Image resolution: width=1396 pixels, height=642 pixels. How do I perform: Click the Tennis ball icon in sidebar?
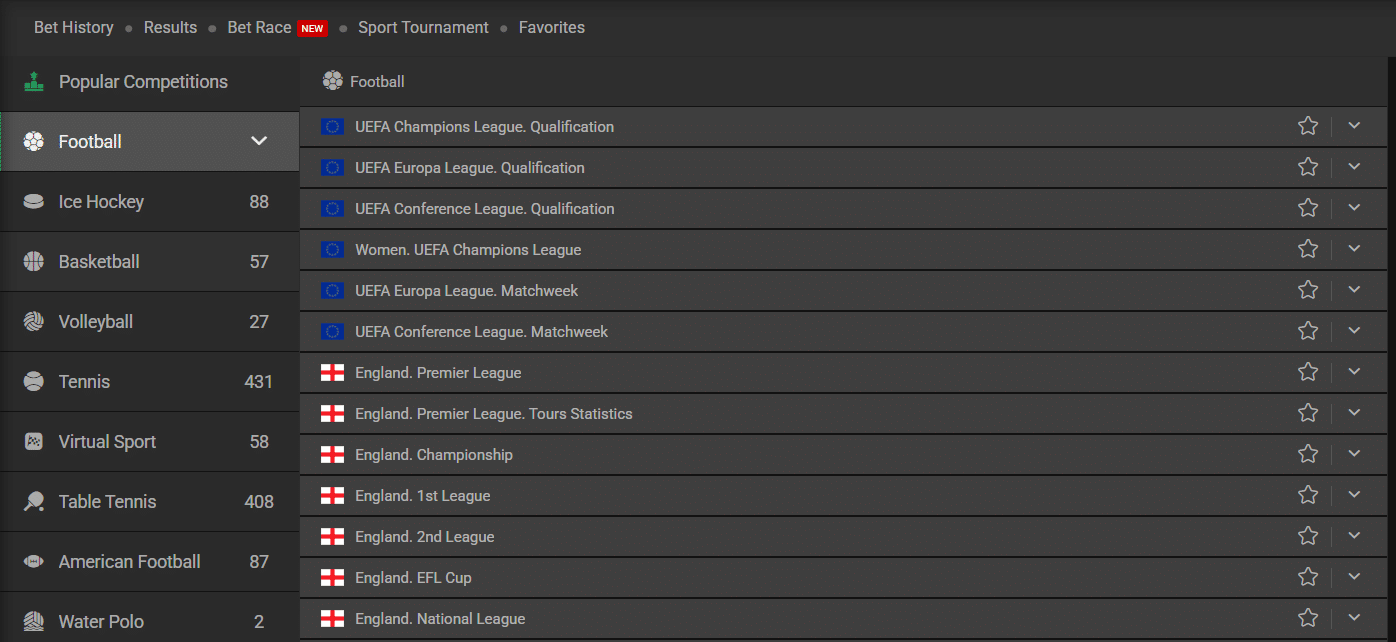[33, 381]
